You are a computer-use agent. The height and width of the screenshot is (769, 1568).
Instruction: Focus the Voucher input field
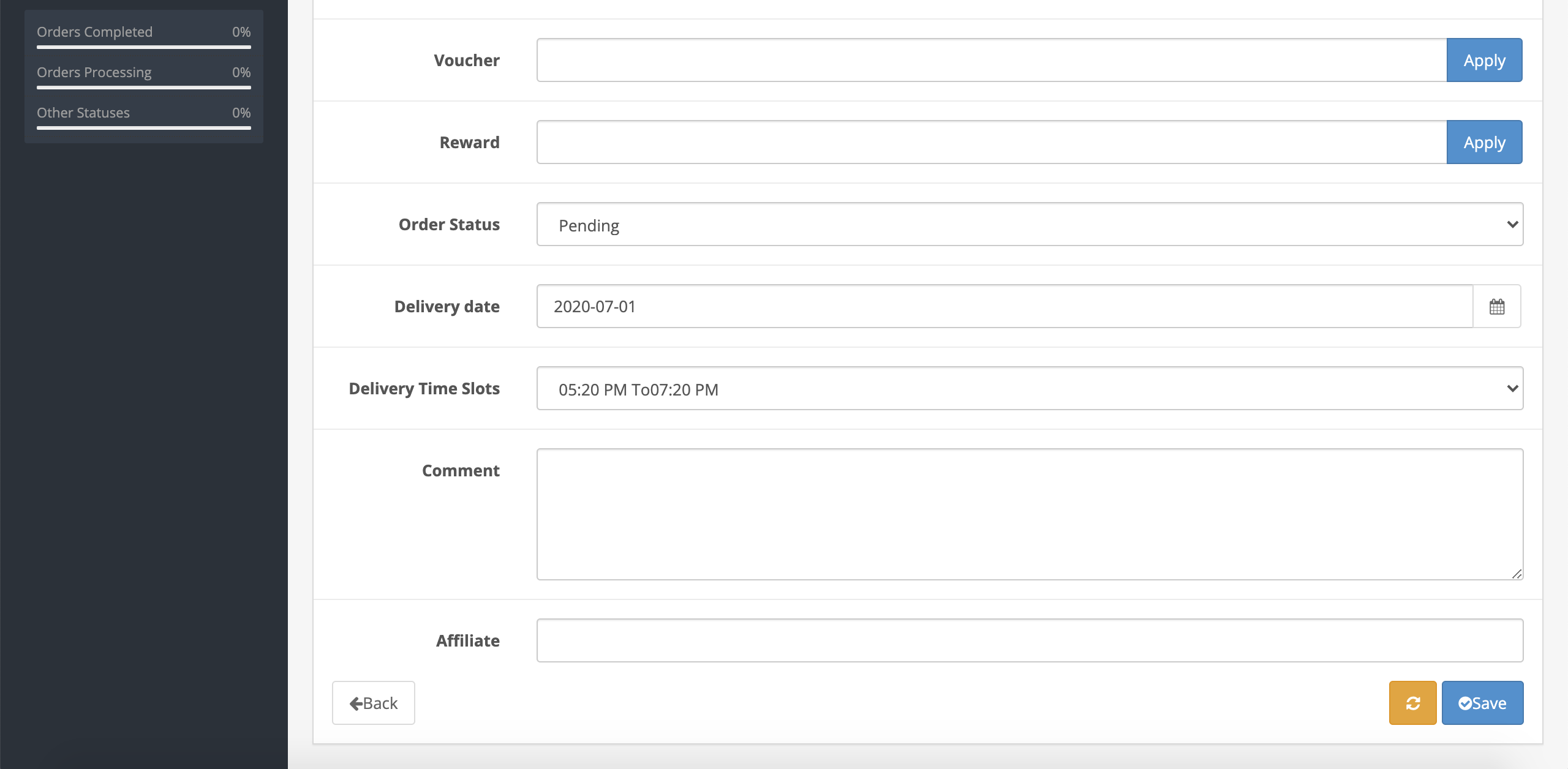tap(992, 60)
